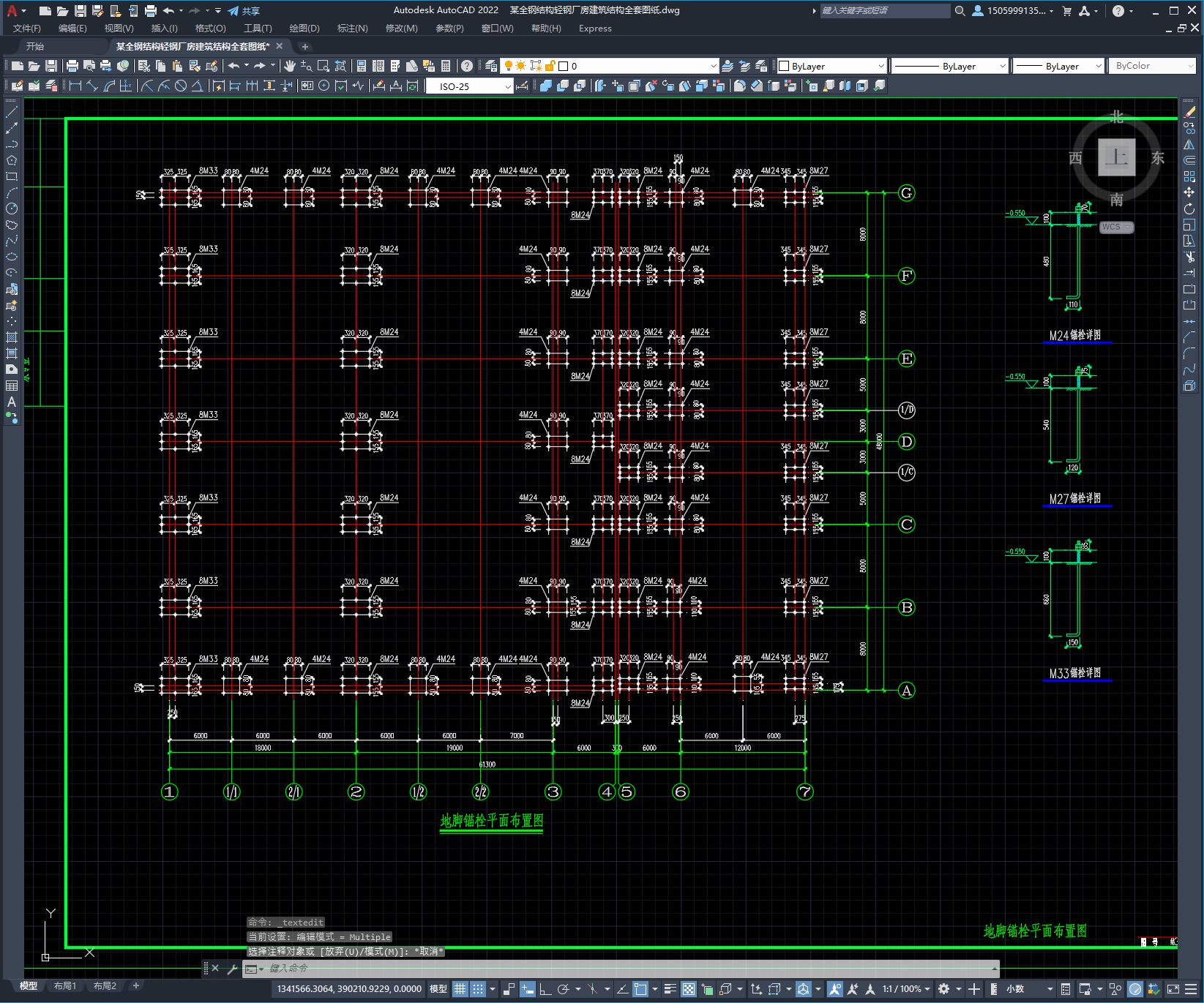
Task: Click the Help question mark in toolbar
Action: pyautogui.click(x=467, y=66)
